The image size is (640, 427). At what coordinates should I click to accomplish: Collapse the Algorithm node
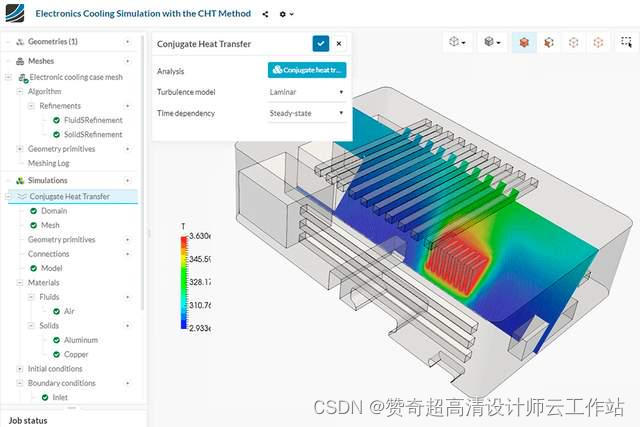coord(20,91)
